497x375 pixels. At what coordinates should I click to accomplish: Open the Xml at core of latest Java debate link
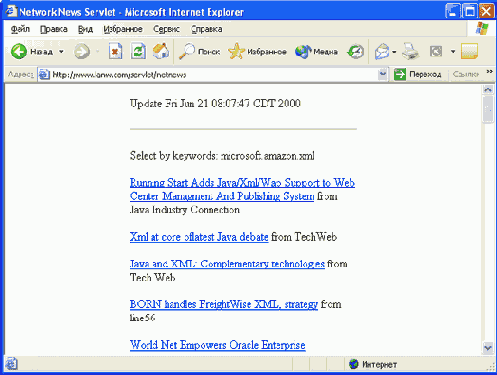point(199,237)
